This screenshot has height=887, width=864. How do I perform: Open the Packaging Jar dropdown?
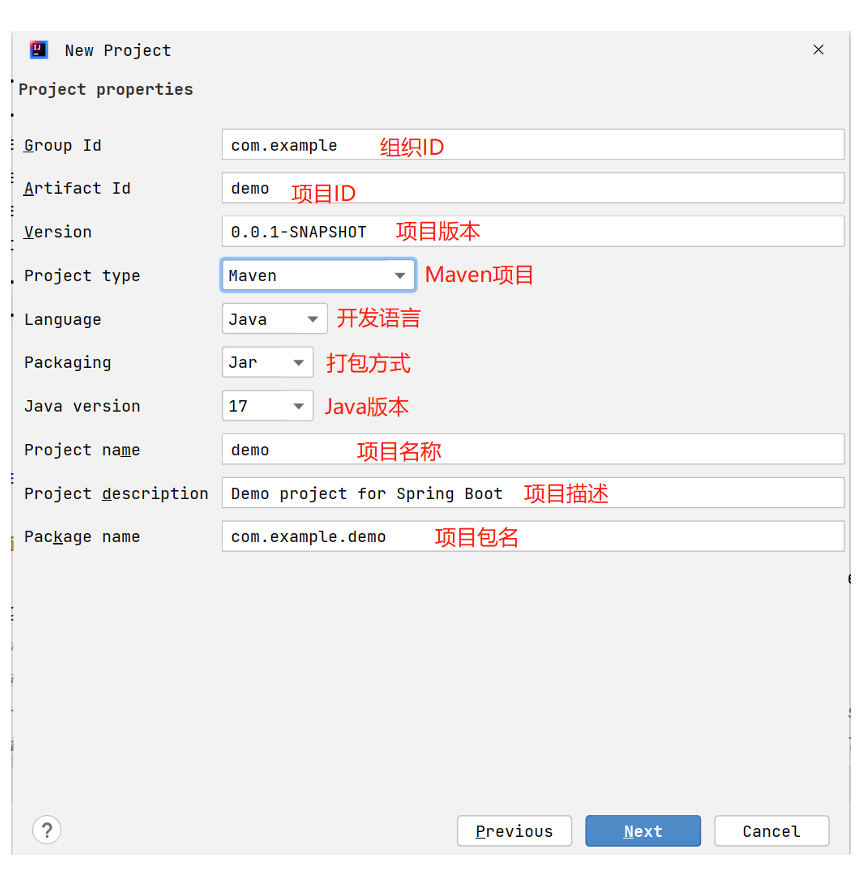pos(268,362)
